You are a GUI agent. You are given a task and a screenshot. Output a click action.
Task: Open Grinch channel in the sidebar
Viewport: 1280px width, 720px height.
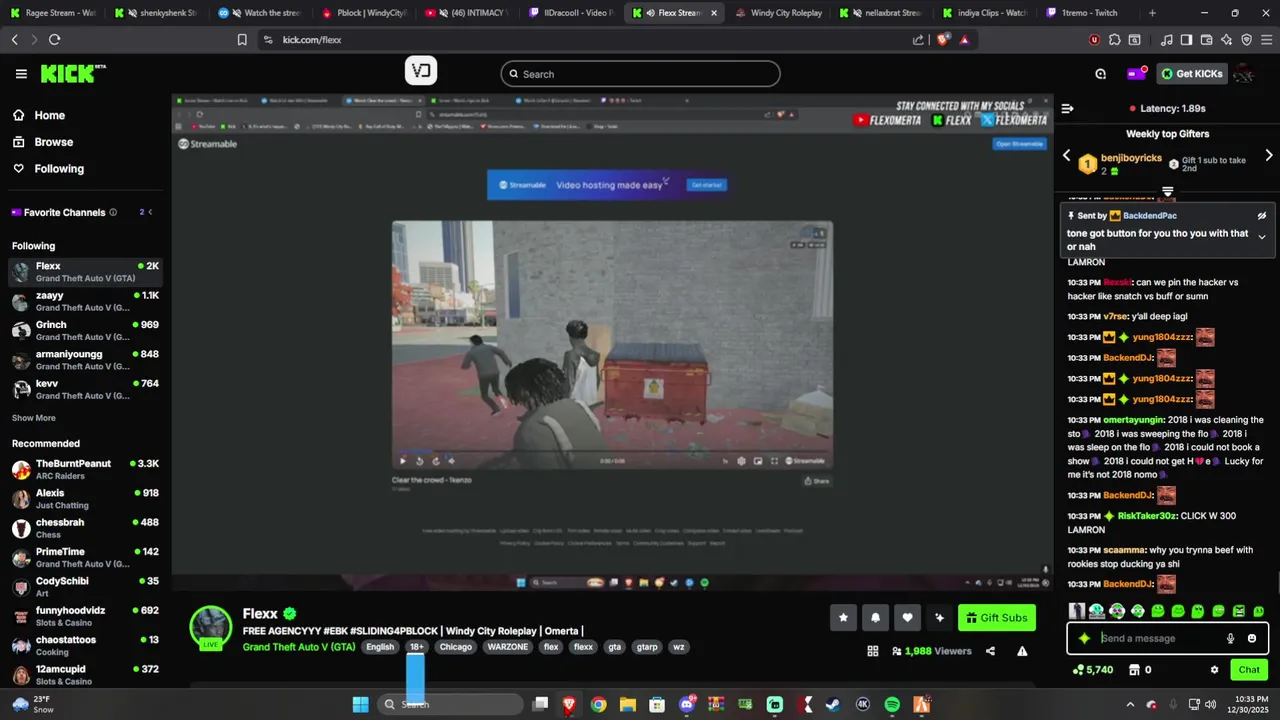click(85, 330)
